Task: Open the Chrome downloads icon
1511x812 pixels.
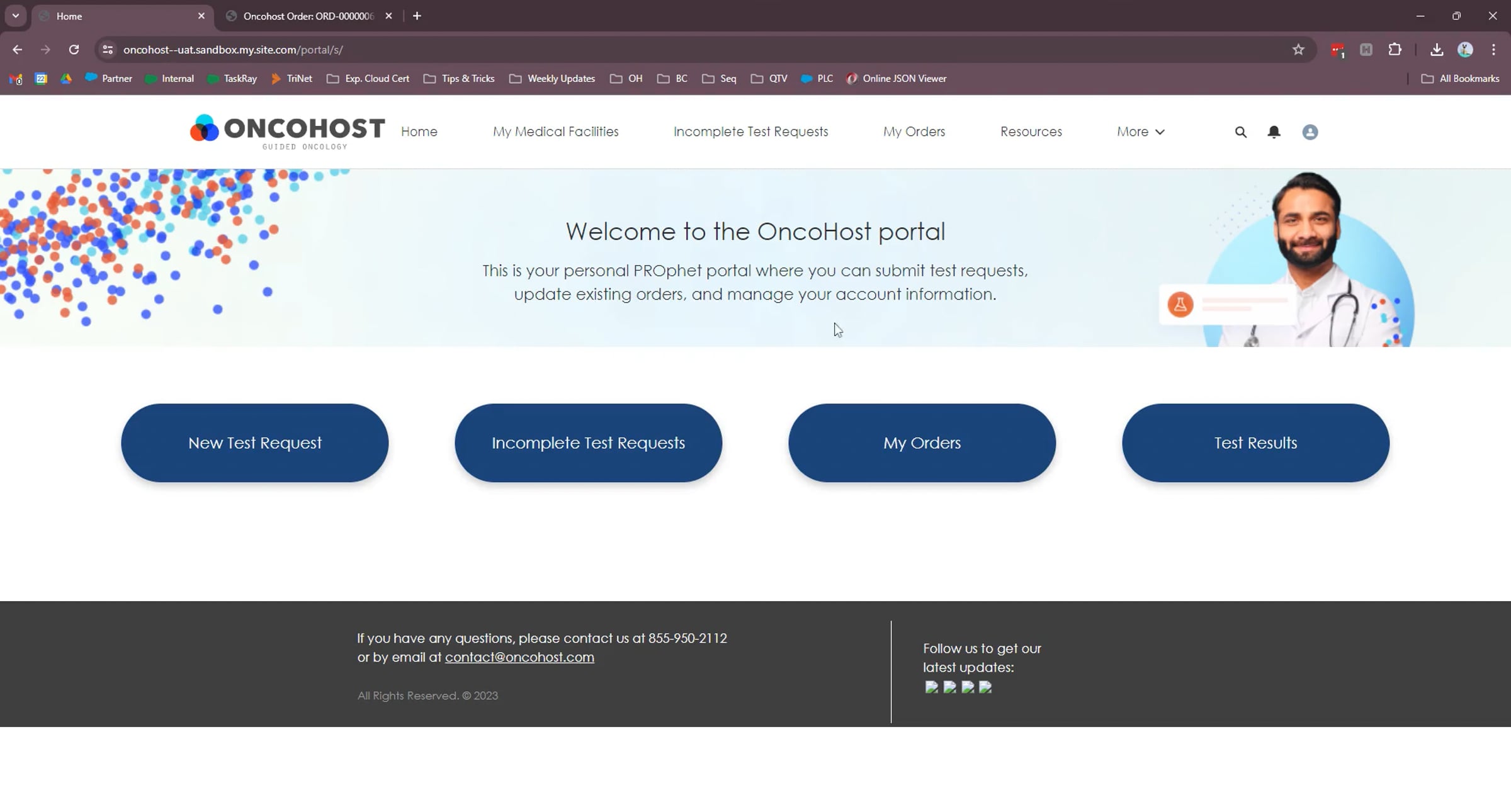Action: click(x=1436, y=50)
